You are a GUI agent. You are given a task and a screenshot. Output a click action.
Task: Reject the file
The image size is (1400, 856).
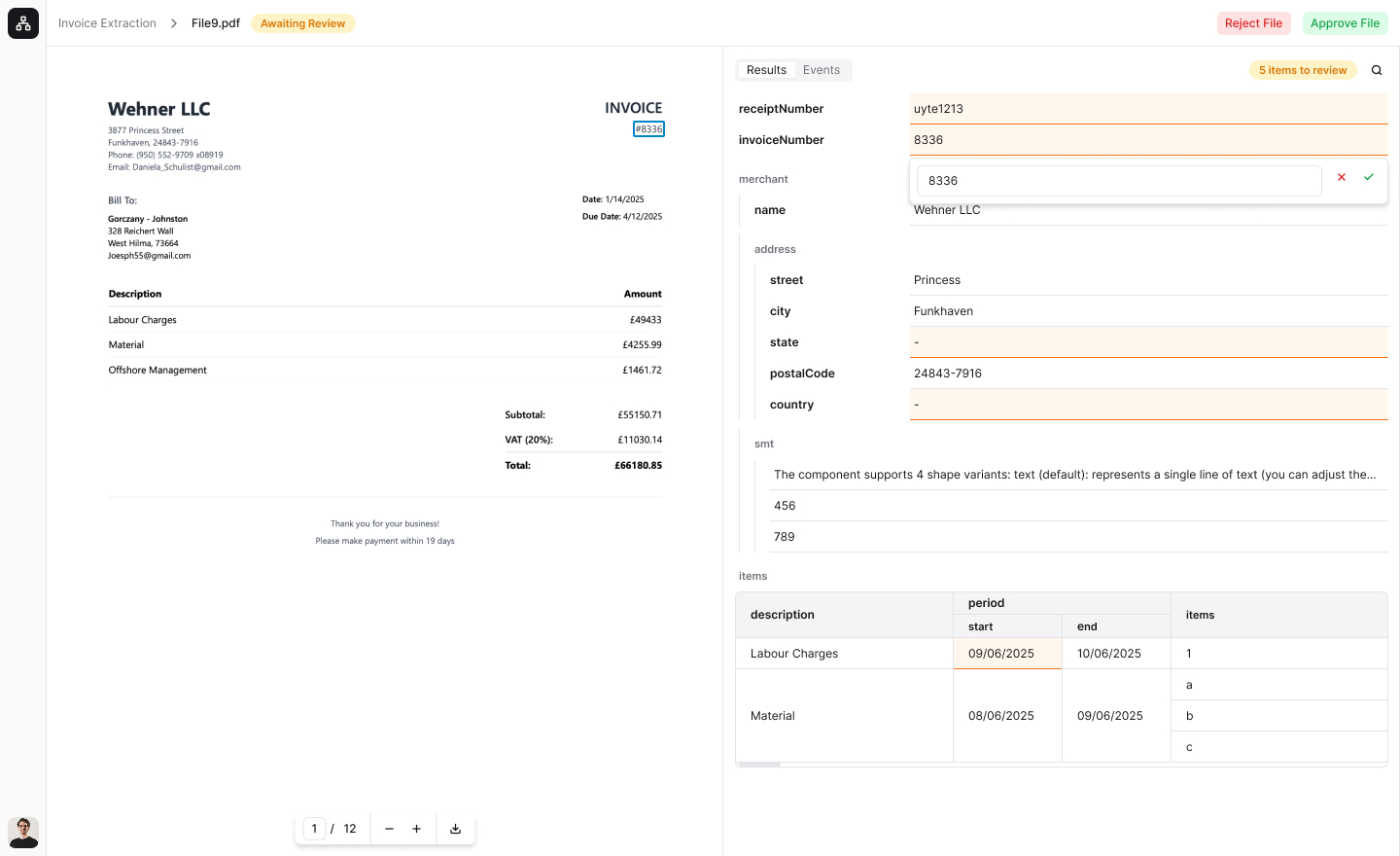coord(1253,23)
